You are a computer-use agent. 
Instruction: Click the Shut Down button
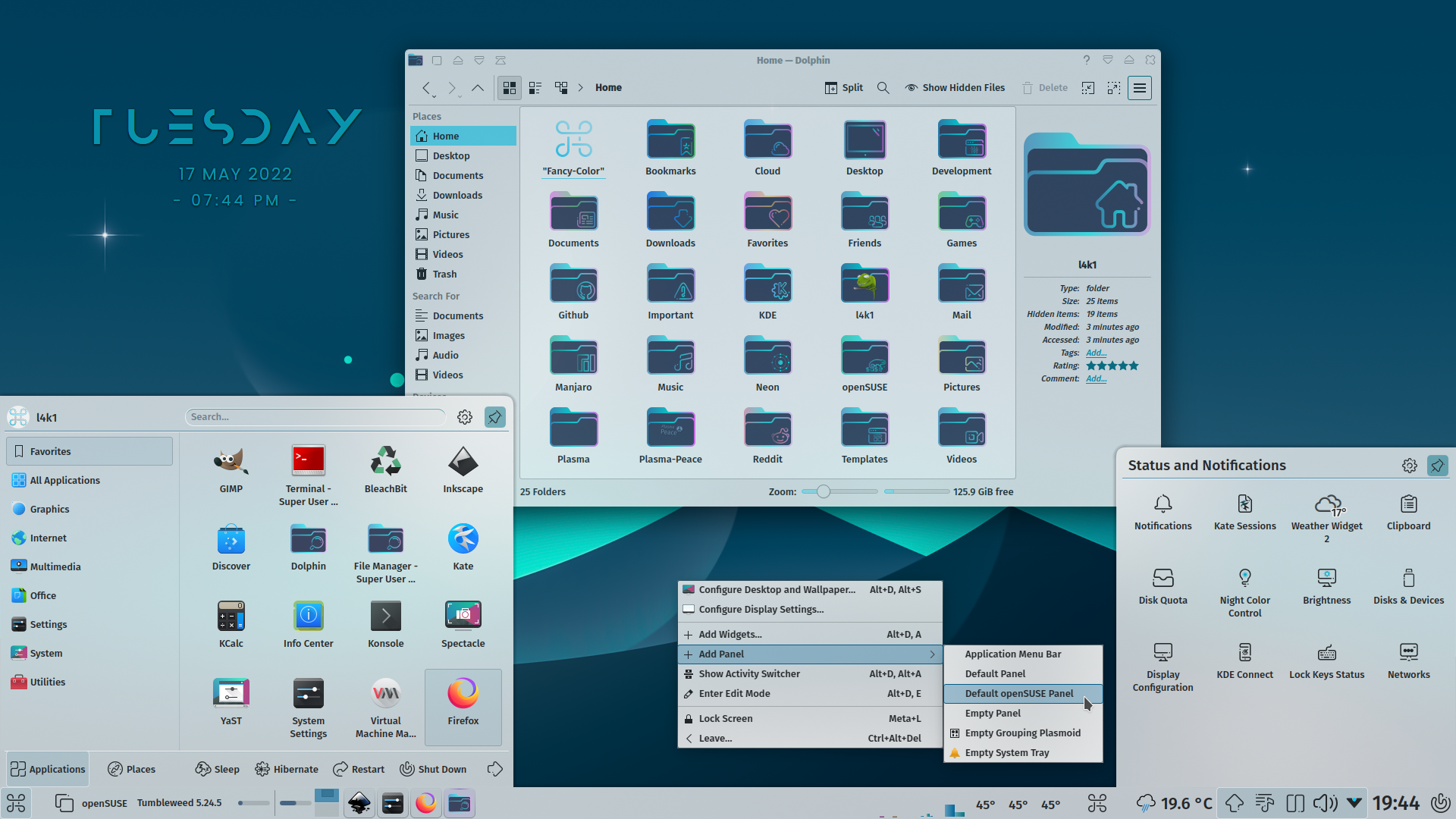pyautogui.click(x=433, y=769)
